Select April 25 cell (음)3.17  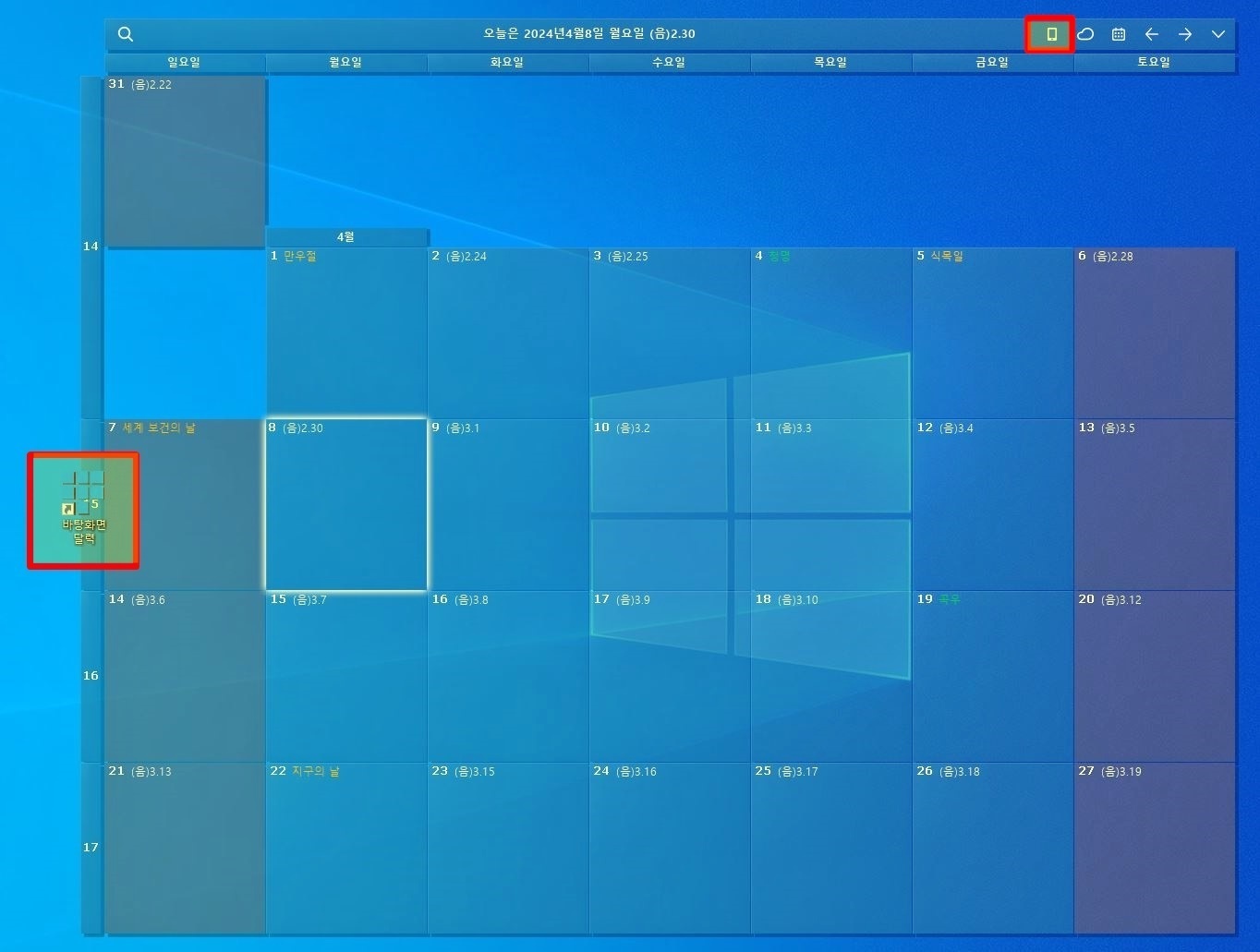tap(831, 849)
